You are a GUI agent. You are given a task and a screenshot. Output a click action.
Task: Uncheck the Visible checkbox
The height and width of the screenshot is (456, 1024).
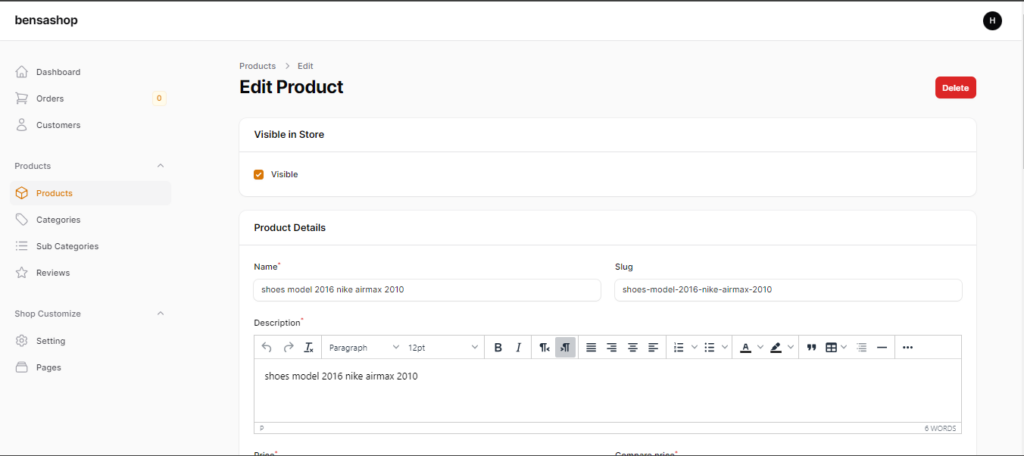coord(259,174)
